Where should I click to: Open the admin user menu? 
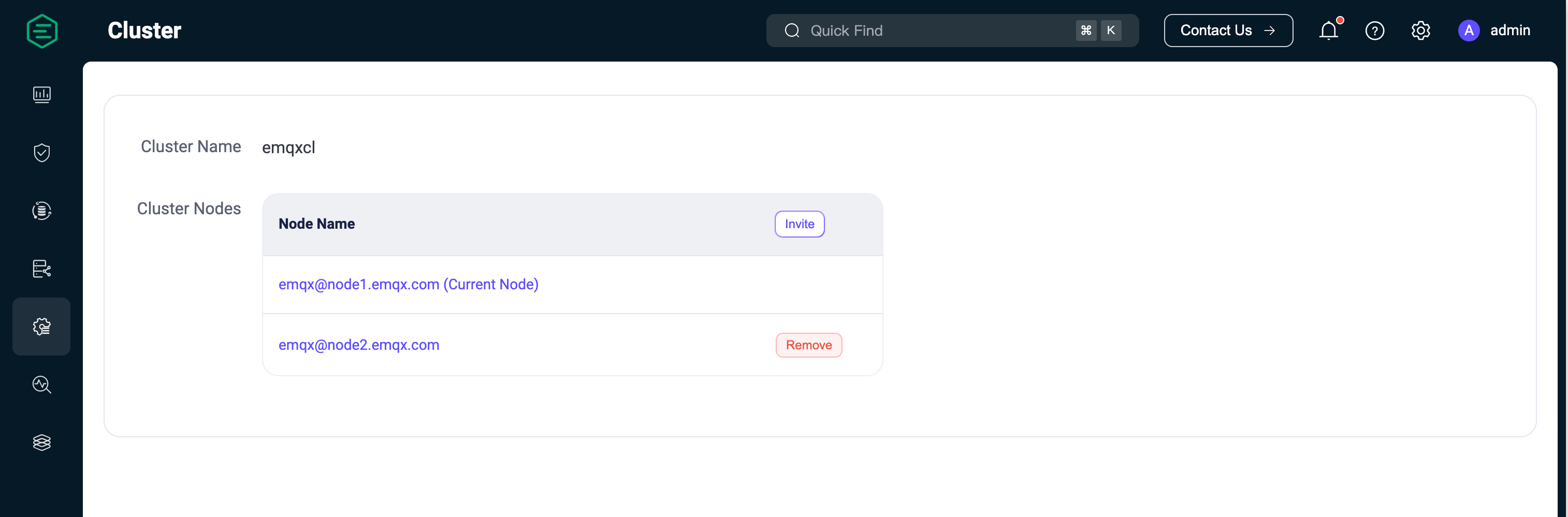1509,31
